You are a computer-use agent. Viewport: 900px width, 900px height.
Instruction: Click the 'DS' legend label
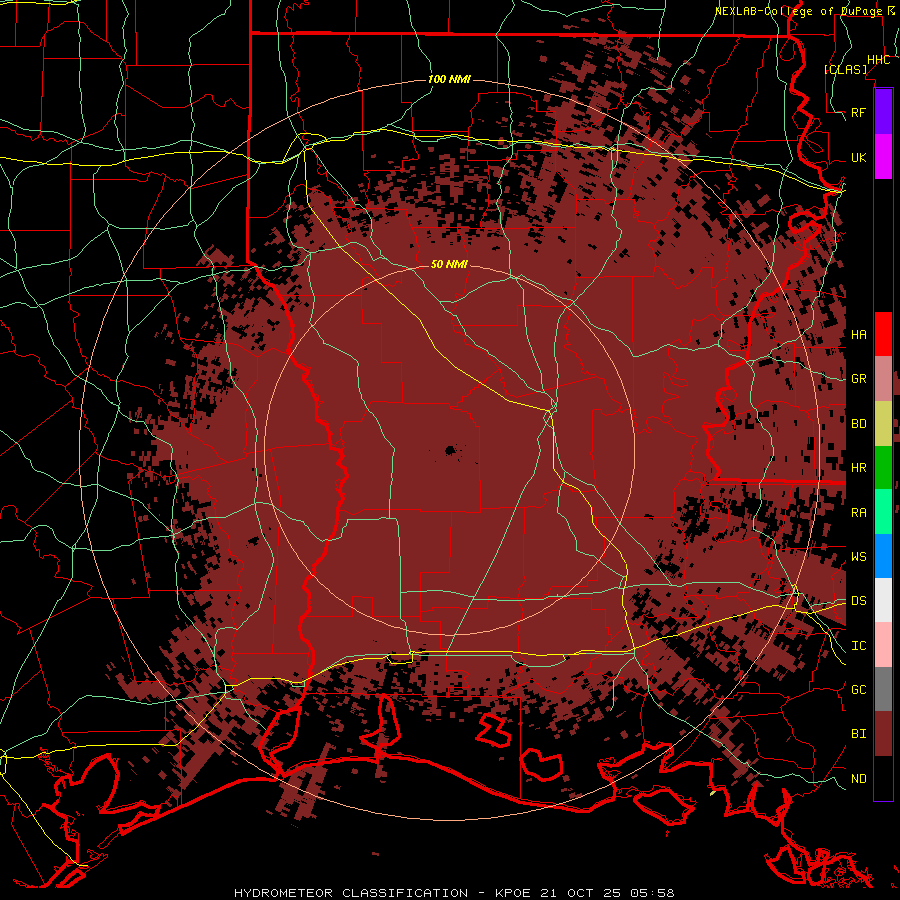pos(859,601)
